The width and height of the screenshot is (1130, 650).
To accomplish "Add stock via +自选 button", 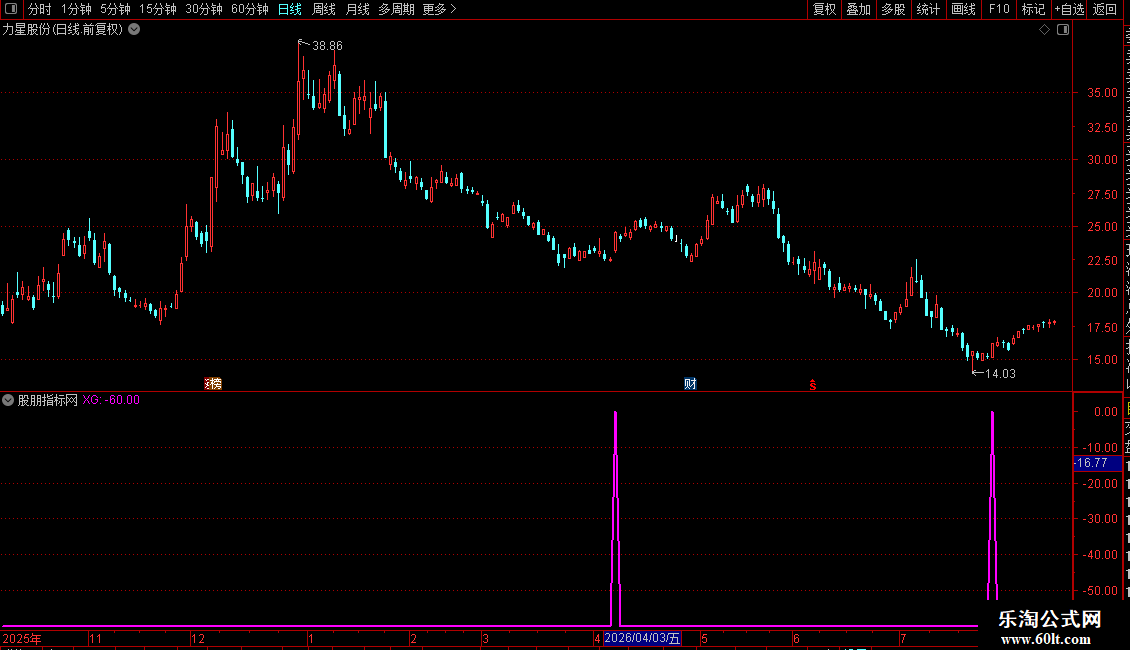I will click(1069, 9).
